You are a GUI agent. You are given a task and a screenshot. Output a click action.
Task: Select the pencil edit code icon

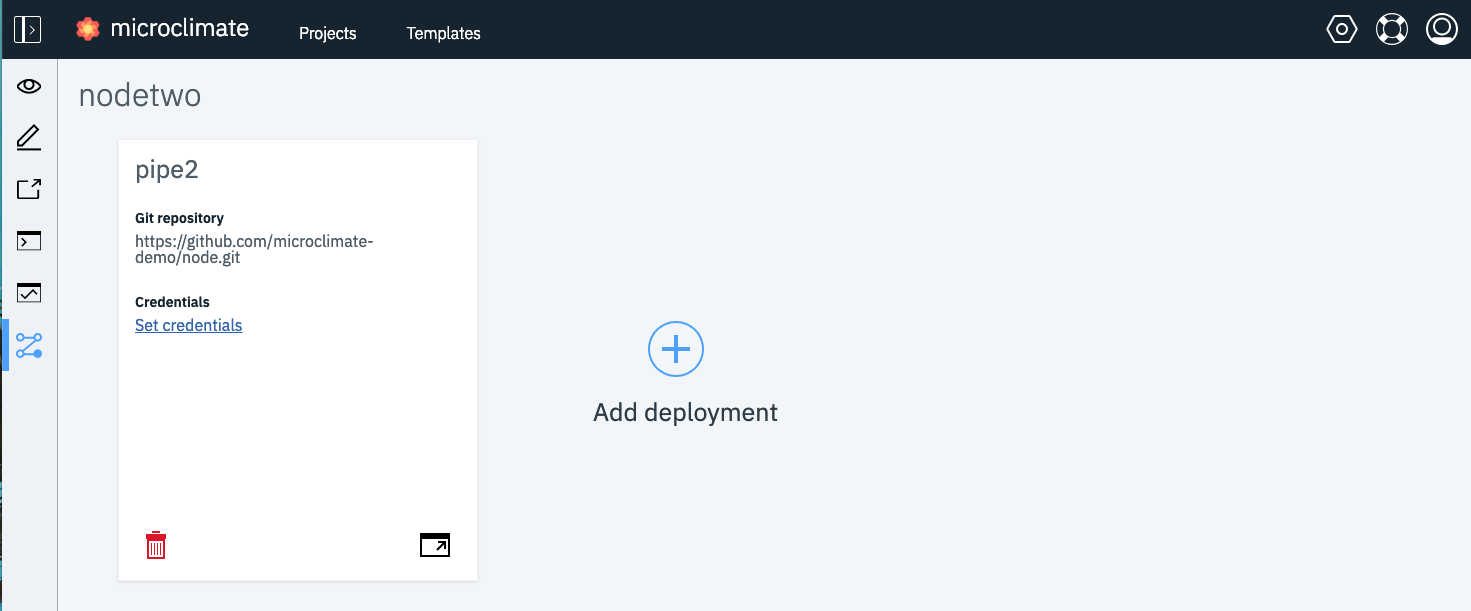(x=29, y=138)
